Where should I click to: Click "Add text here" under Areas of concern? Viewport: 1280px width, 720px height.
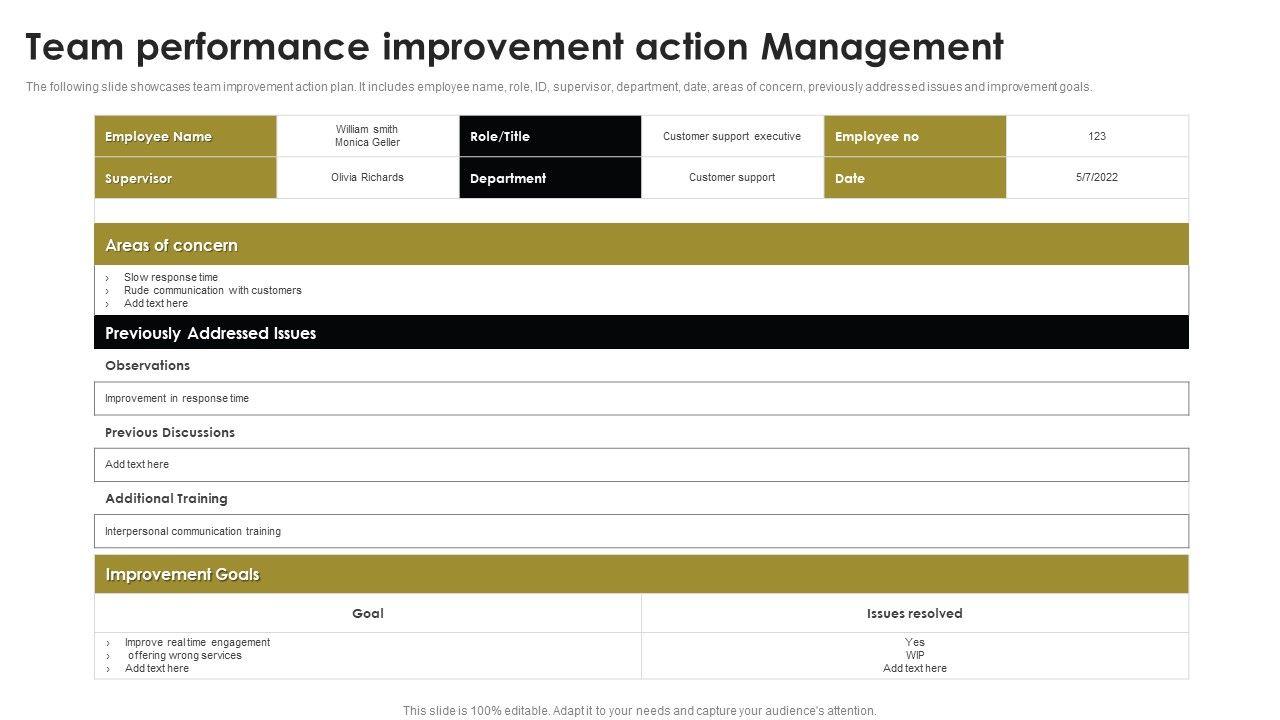pos(156,303)
